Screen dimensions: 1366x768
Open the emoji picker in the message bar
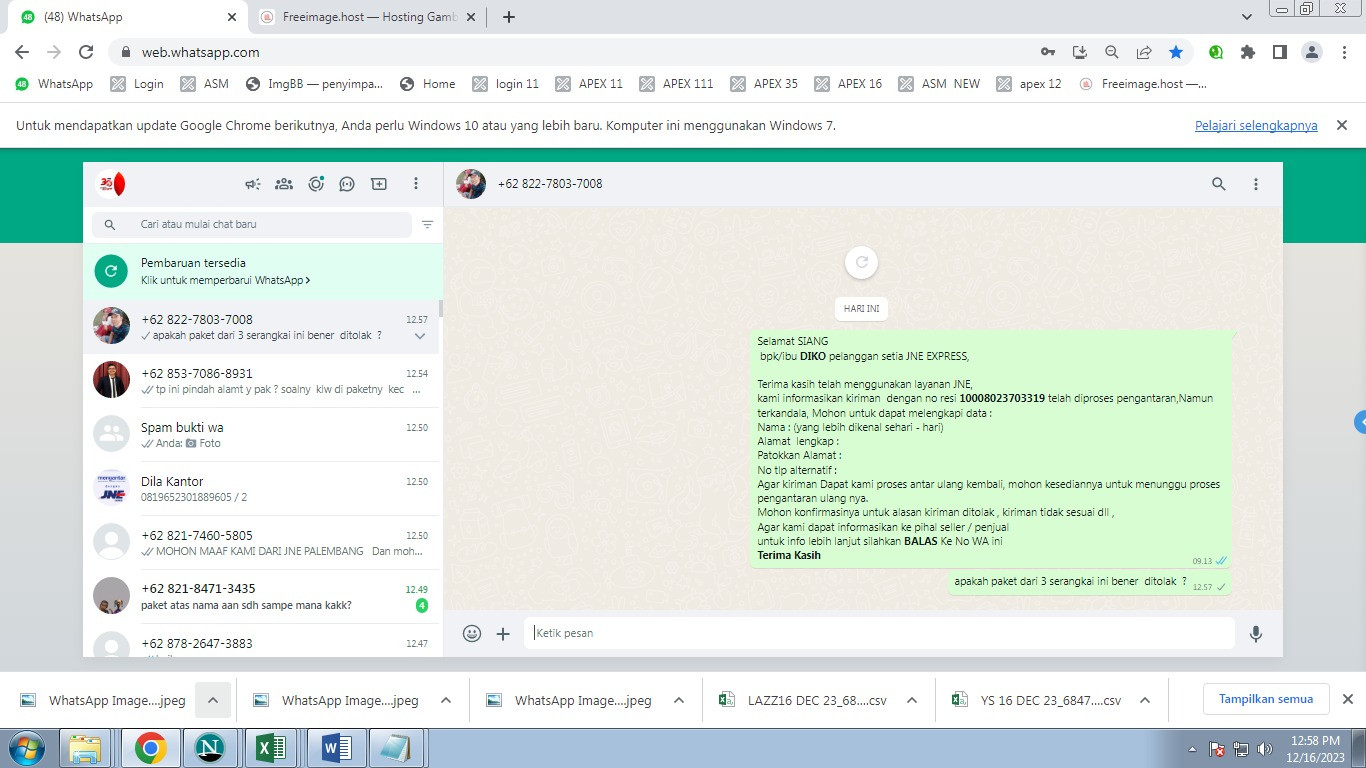pyautogui.click(x=472, y=633)
